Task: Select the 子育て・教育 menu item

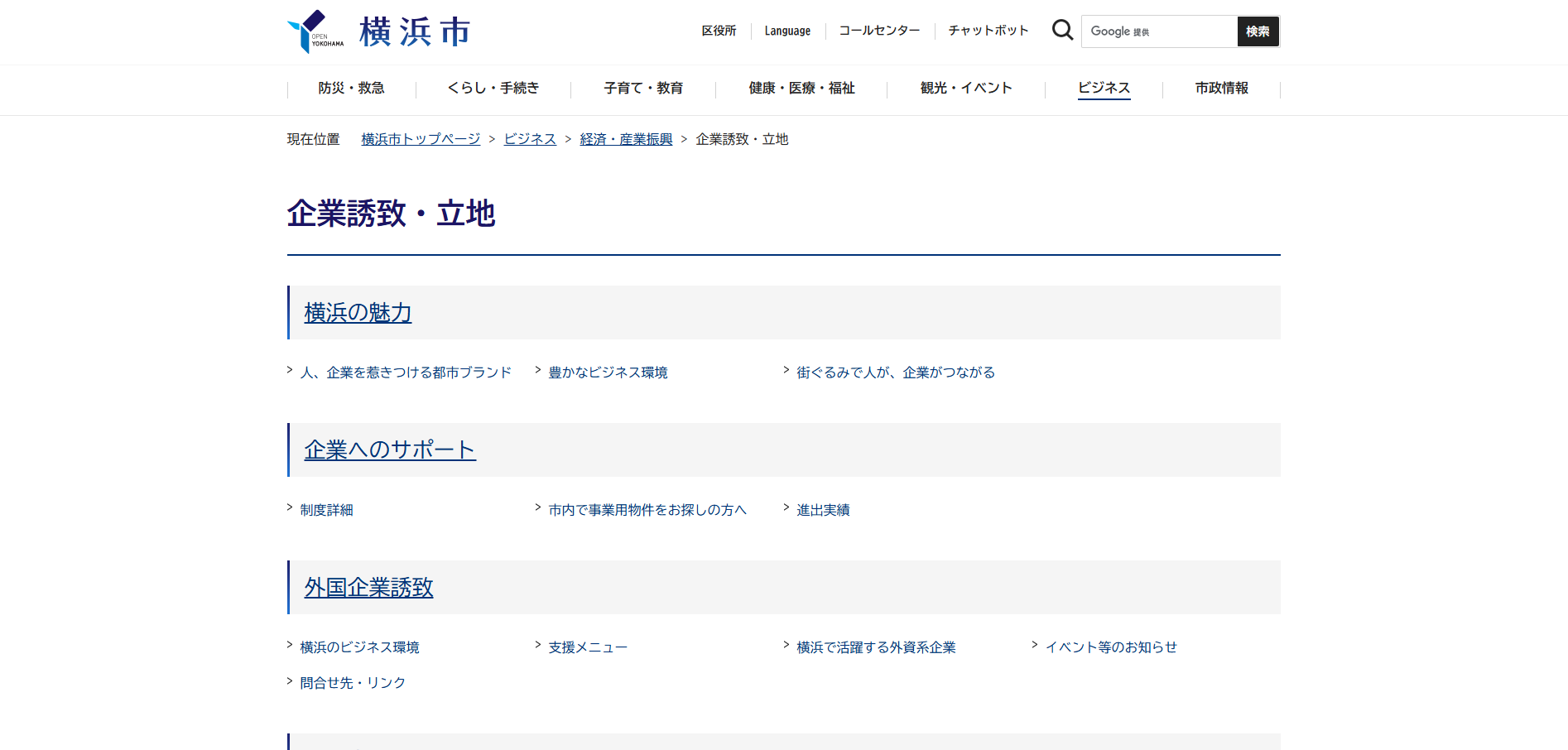Action: pos(643,88)
